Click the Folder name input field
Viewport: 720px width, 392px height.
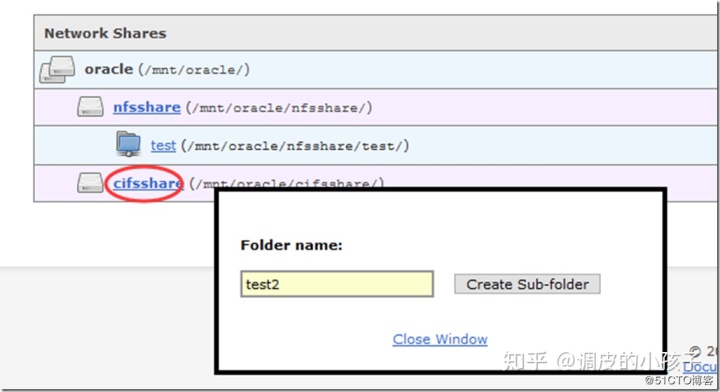click(337, 284)
